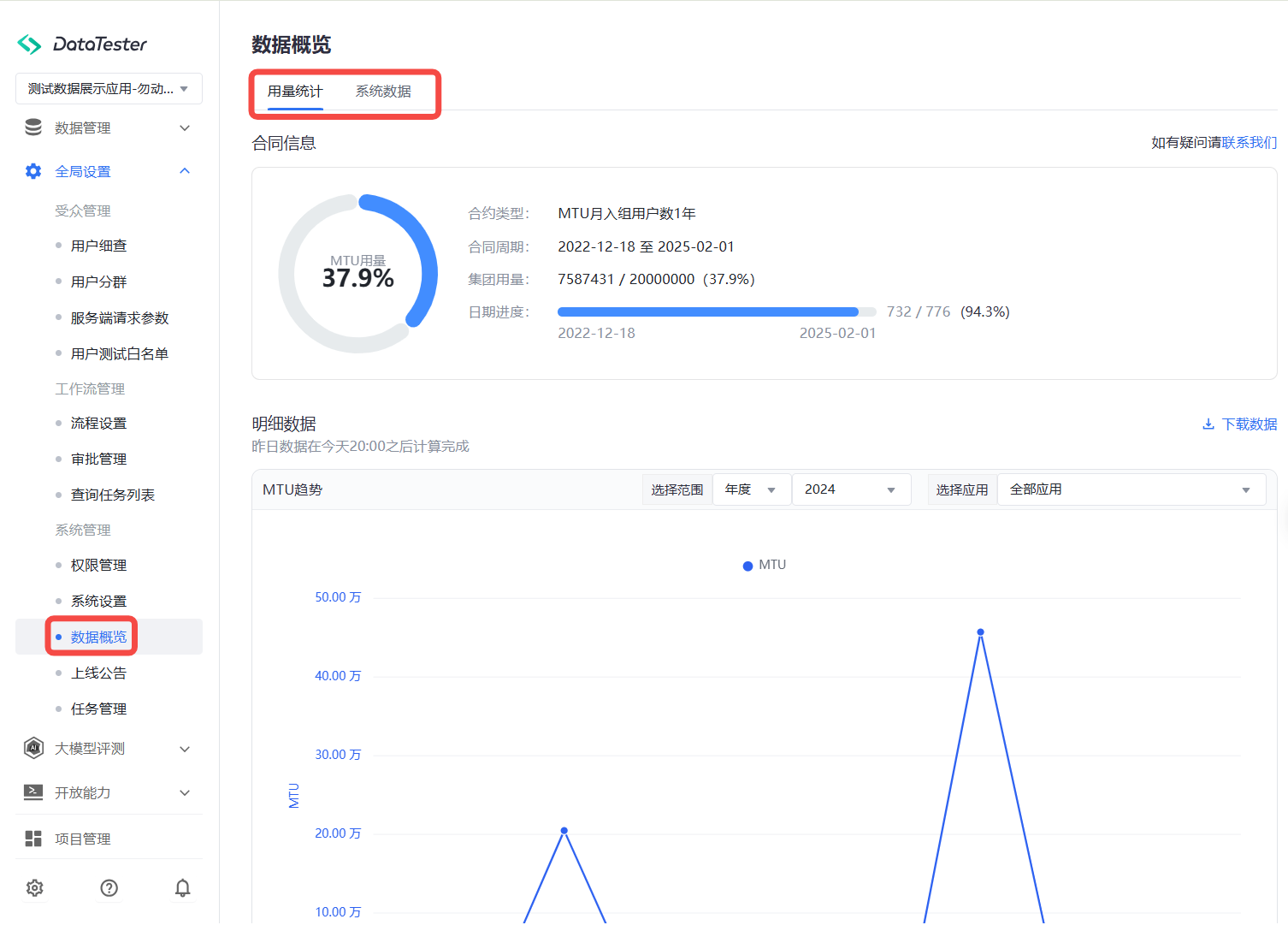This screenshot has height=931, width=1288.
Task: Collapse the 全局设置 menu chevron
Action: coord(185,171)
